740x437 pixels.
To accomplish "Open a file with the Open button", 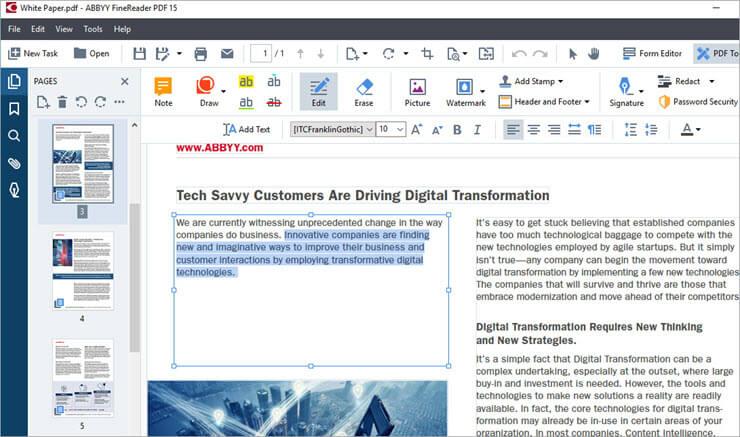I will click(x=92, y=53).
